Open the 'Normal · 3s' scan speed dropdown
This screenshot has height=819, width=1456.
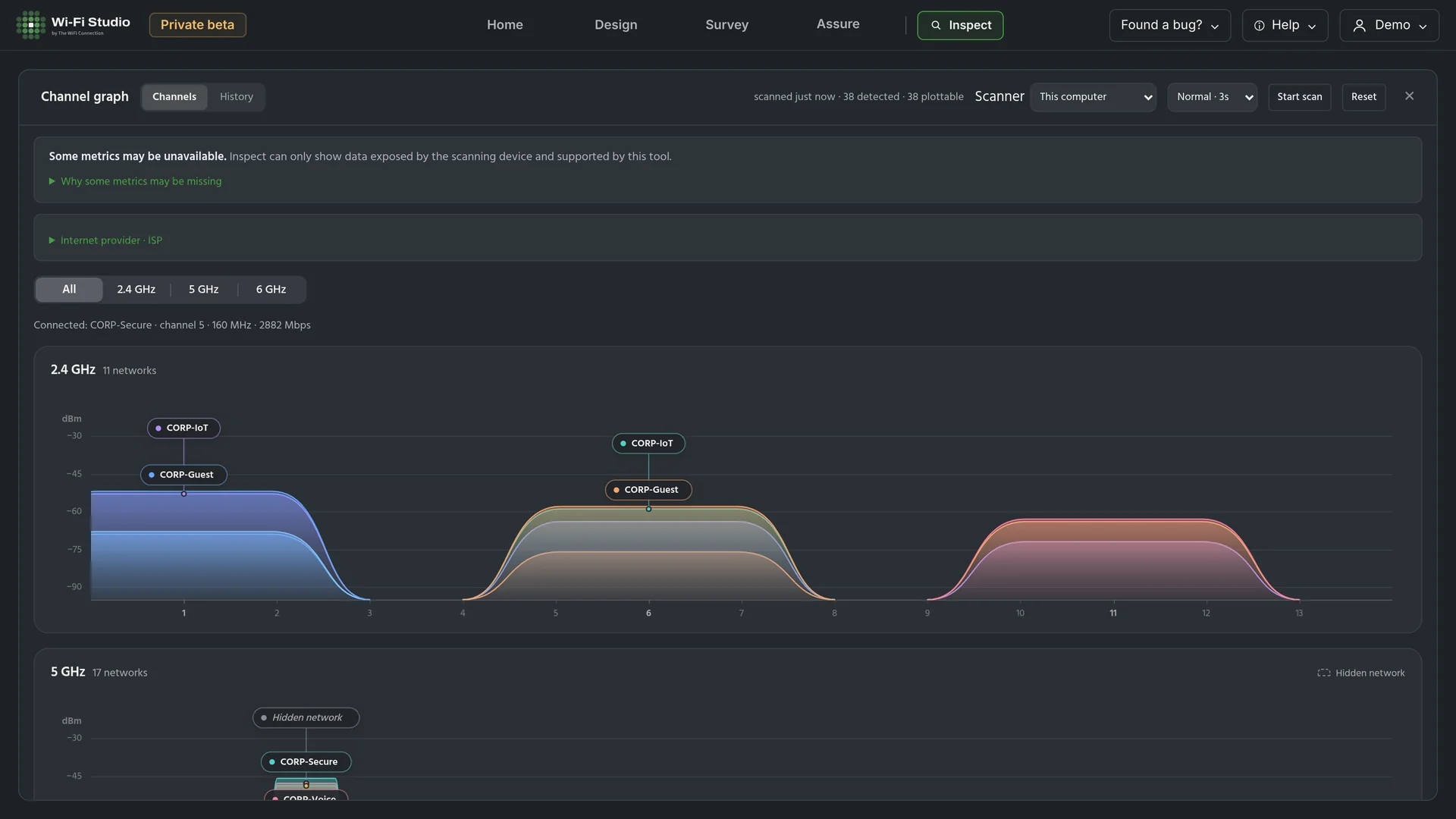1212,97
